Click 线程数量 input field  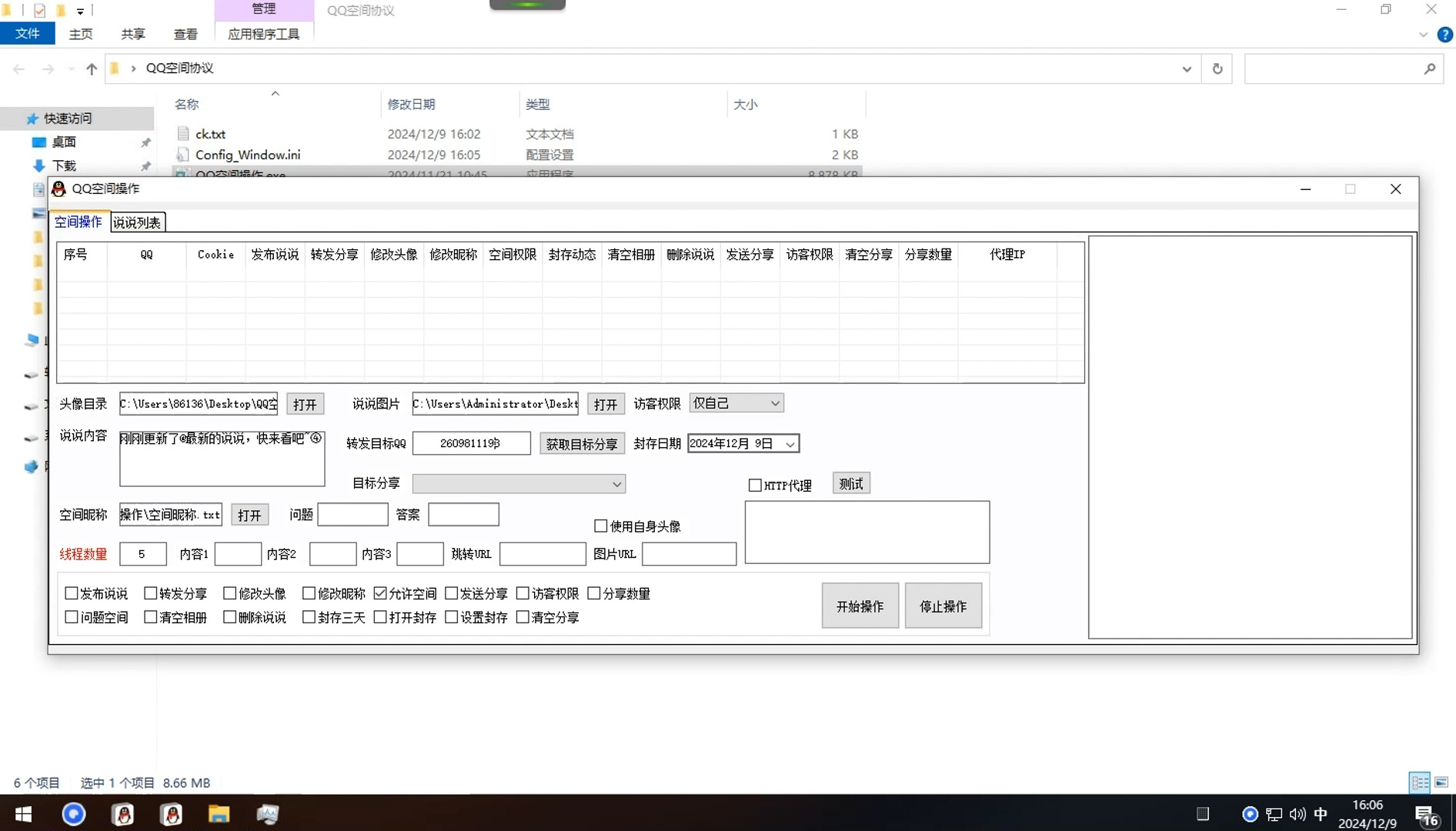pos(143,554)
